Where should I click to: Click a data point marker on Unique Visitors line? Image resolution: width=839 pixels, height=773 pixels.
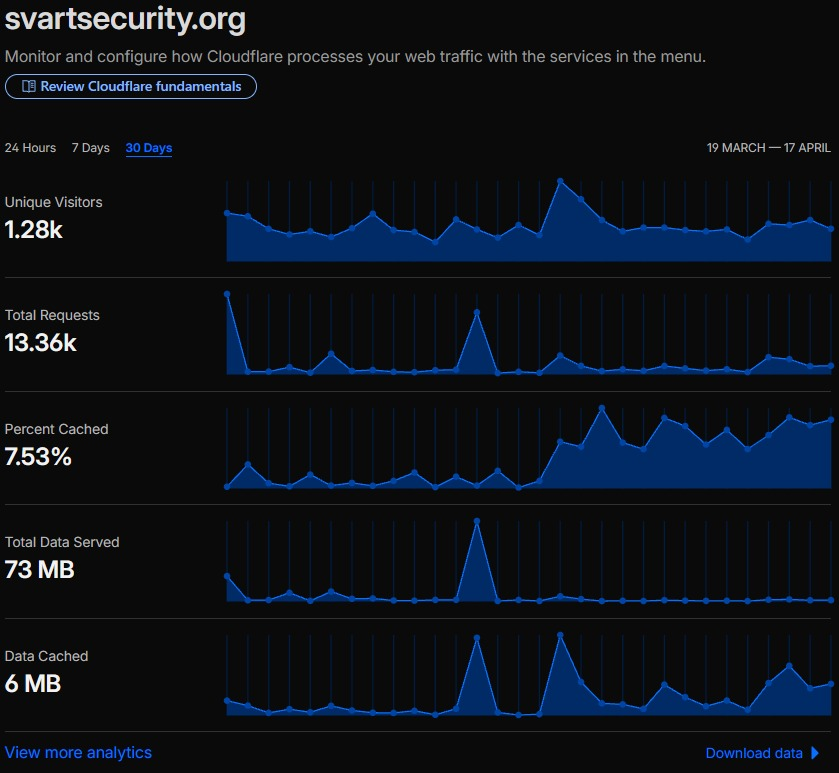pyautogui.click(x=372, y=213)
